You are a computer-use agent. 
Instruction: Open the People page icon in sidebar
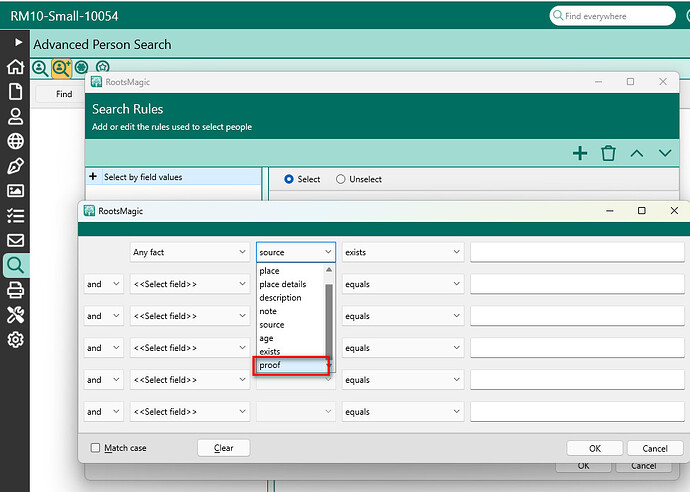[15, 116]
